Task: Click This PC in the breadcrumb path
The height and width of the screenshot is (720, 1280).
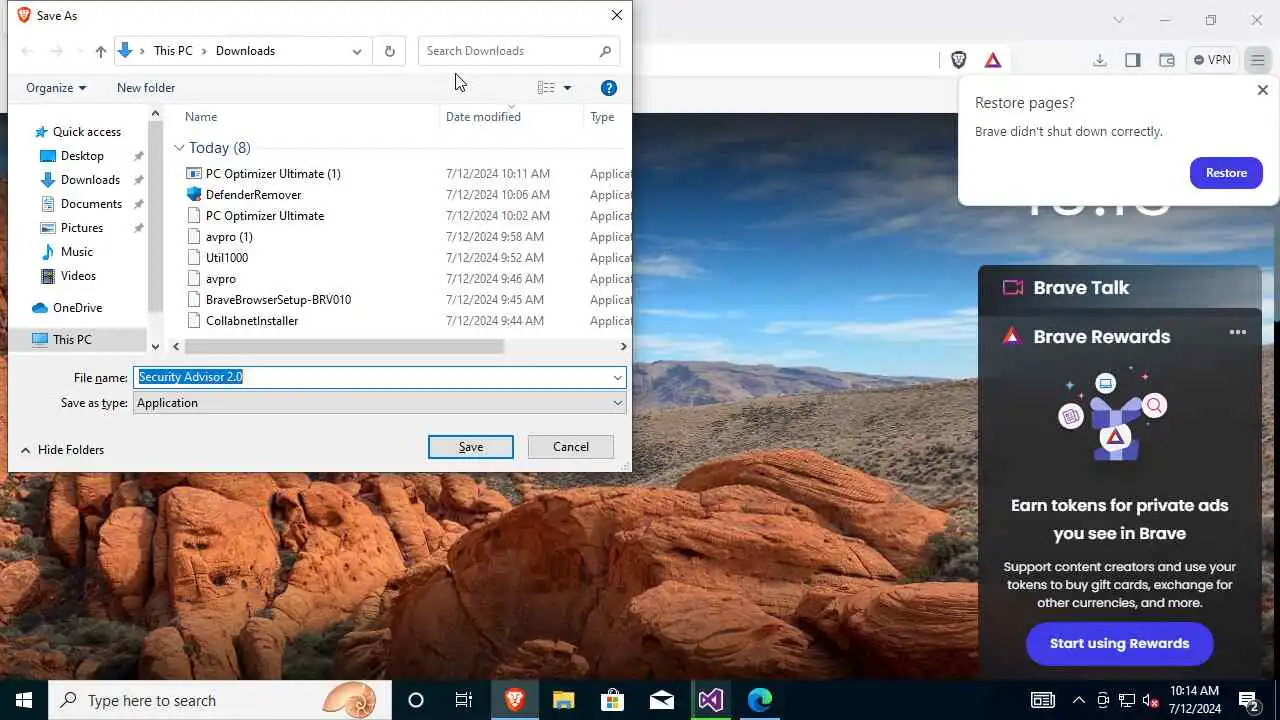Action: (173, 51)
